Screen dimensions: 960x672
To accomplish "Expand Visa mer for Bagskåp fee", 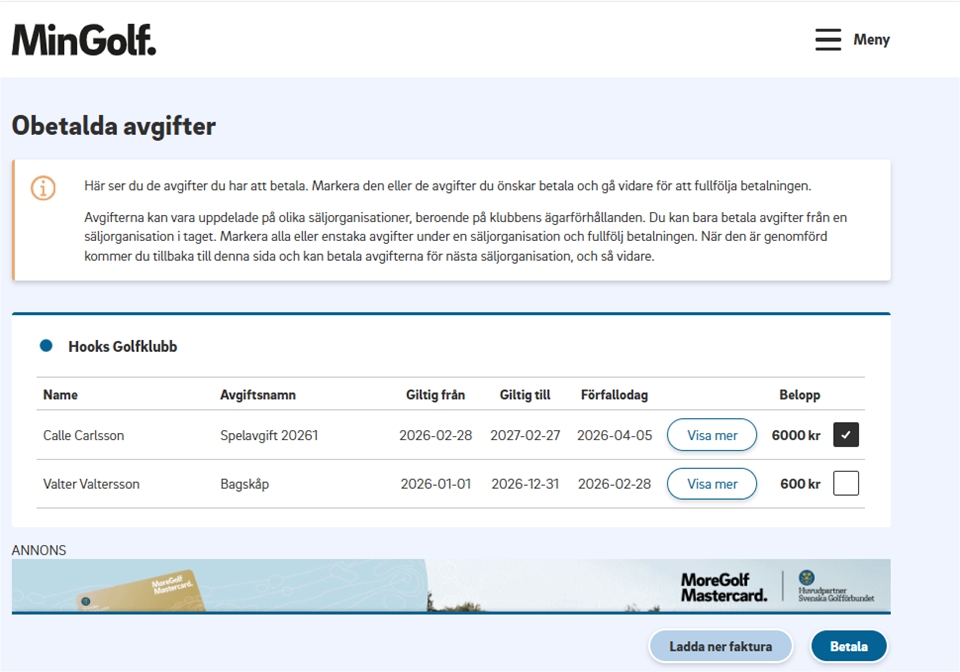I will click(712, 484).
